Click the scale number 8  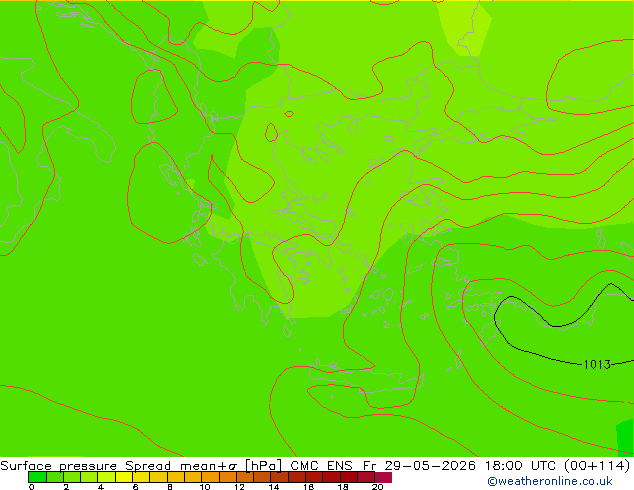pyautogui.click(x=170, y=487)
